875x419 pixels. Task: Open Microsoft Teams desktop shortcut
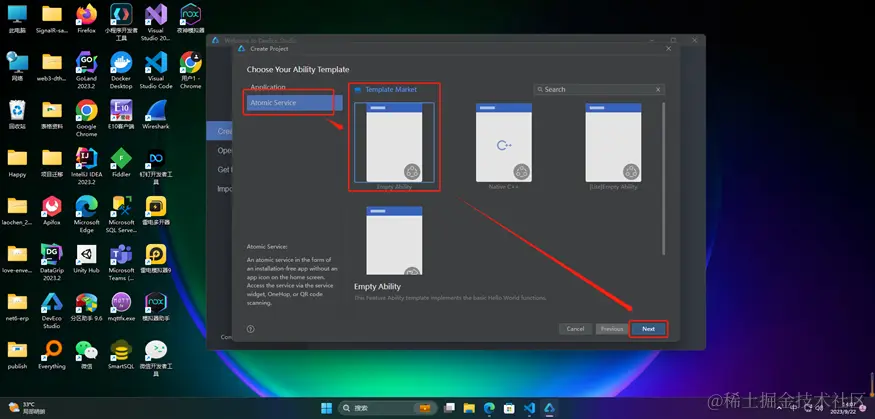click(121, 262)
